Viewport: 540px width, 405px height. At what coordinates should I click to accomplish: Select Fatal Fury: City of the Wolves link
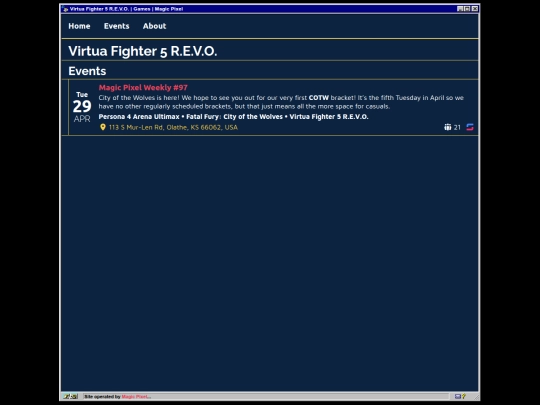(x=235, y=117)
